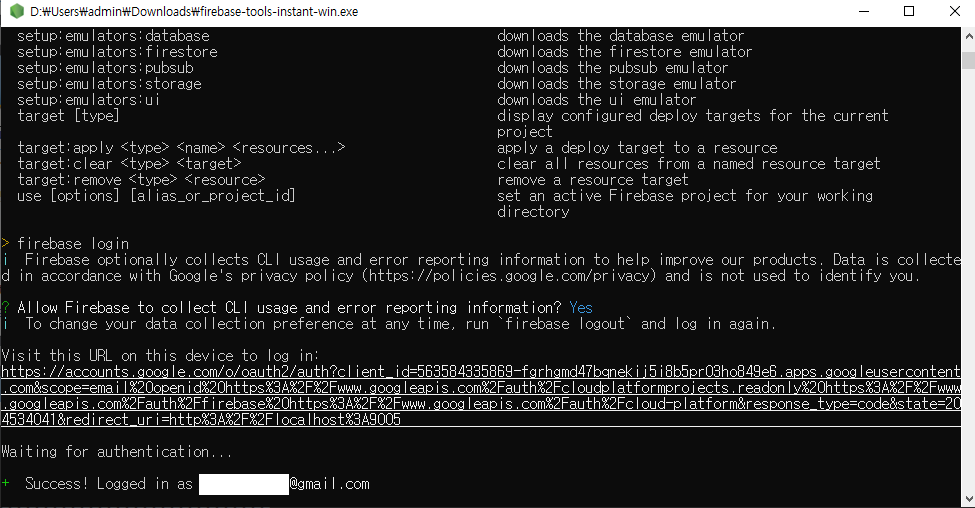Click 'set an active Firebase project' description
This screenshot has width=975, height=508.
685,204
